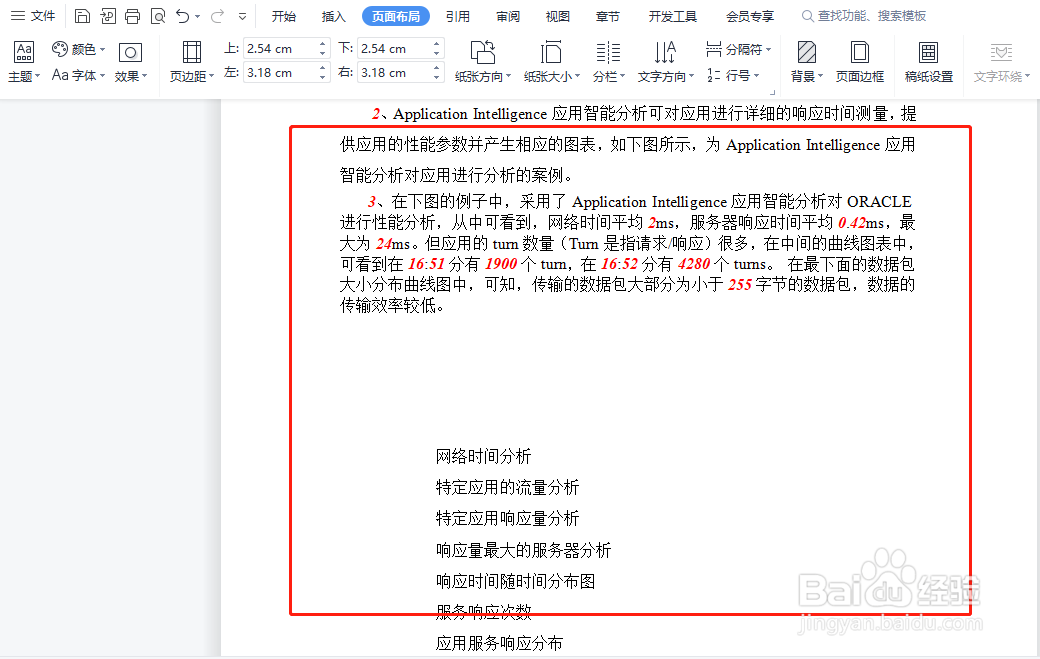1040x659 pixels.
Task: Click the 查找功能 search box
Action: pos(864,16)
